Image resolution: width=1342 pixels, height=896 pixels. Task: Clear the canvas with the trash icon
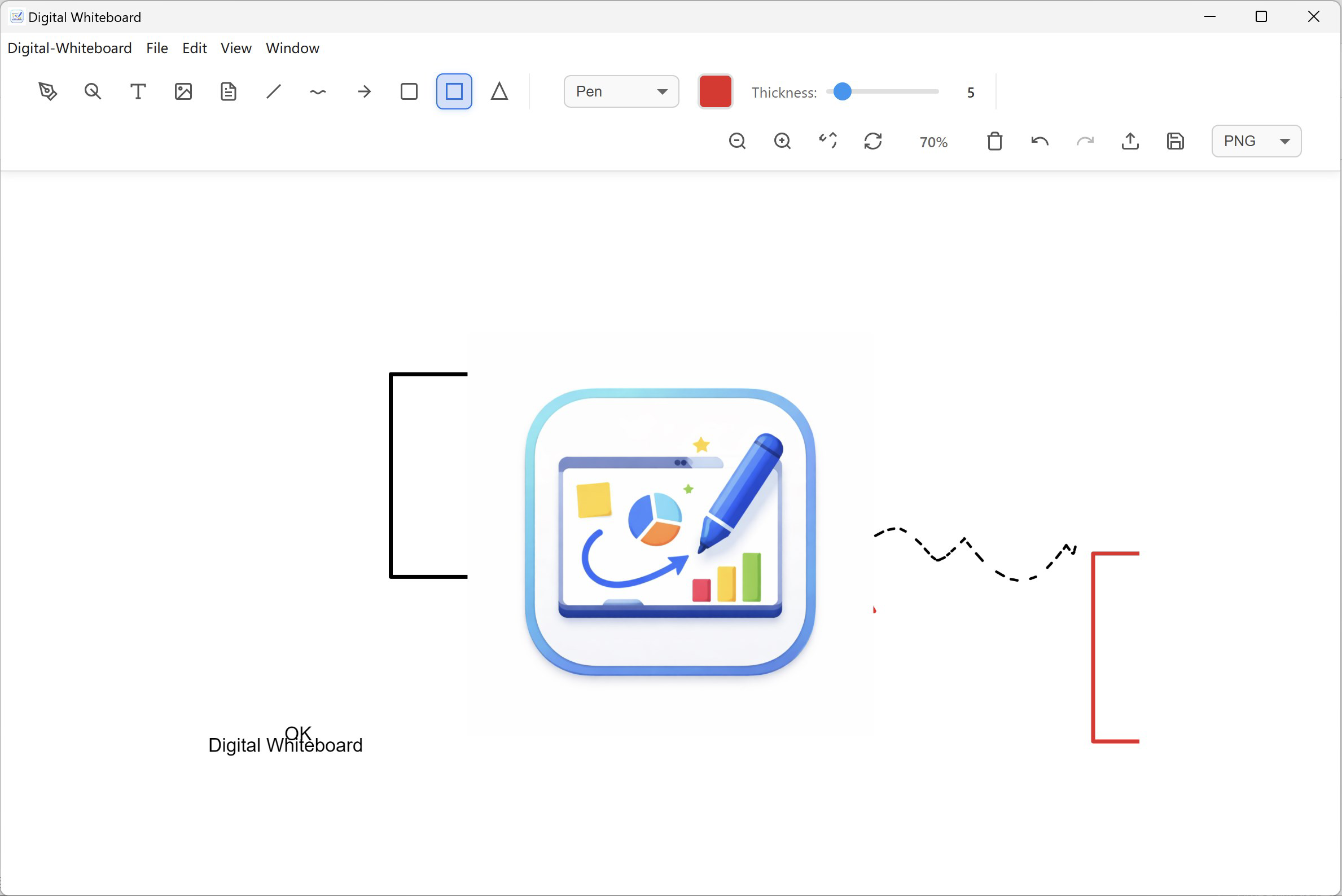(x=994, y=141)
